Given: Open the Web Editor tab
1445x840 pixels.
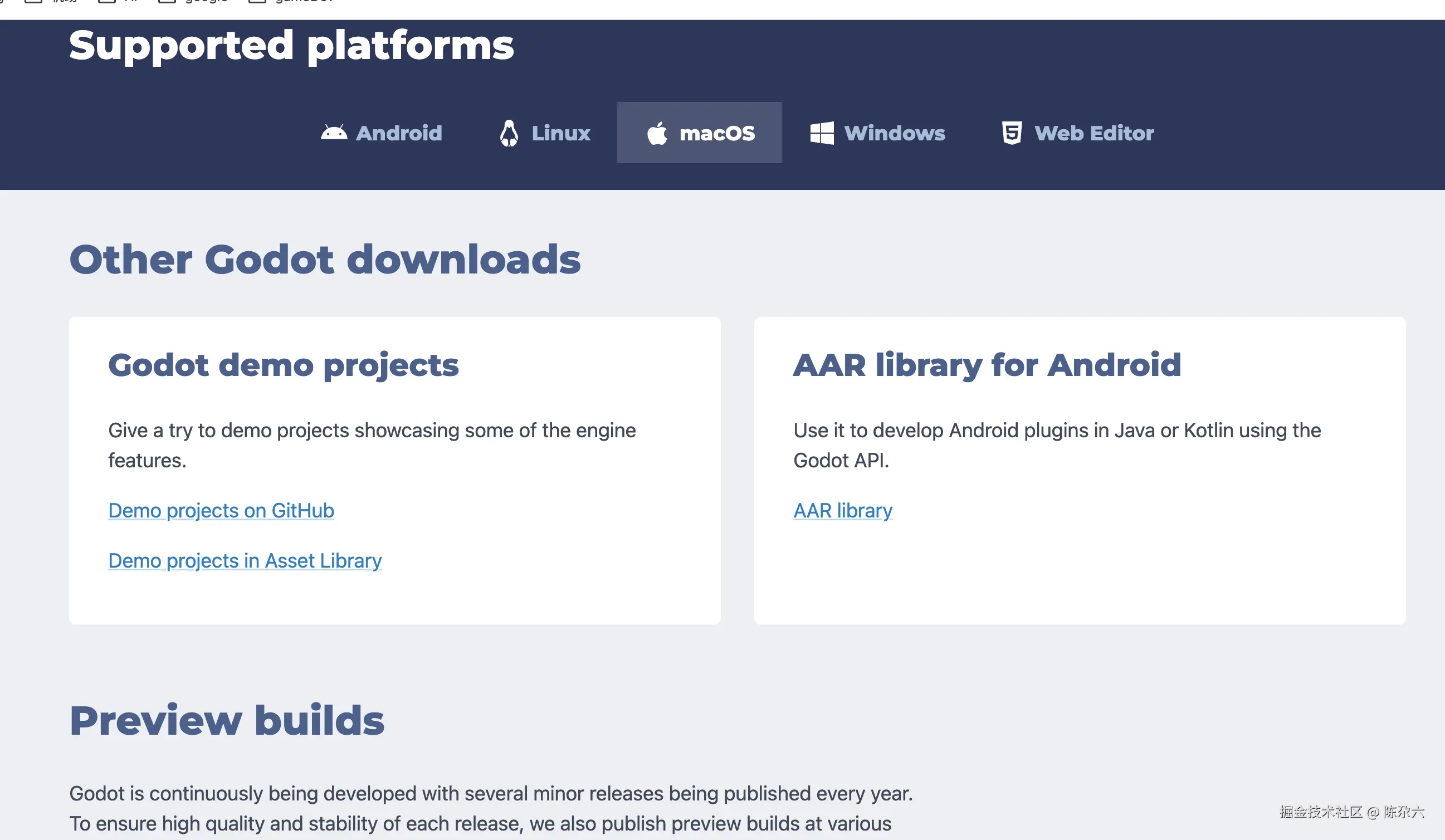Looking at the screenshot, I should 1093,133.
